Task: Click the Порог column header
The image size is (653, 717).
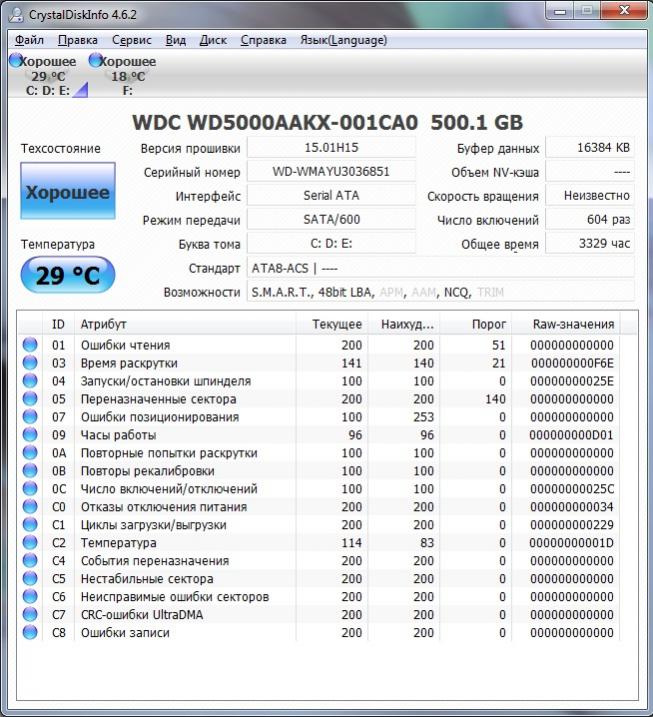Action: click(476, 324)
